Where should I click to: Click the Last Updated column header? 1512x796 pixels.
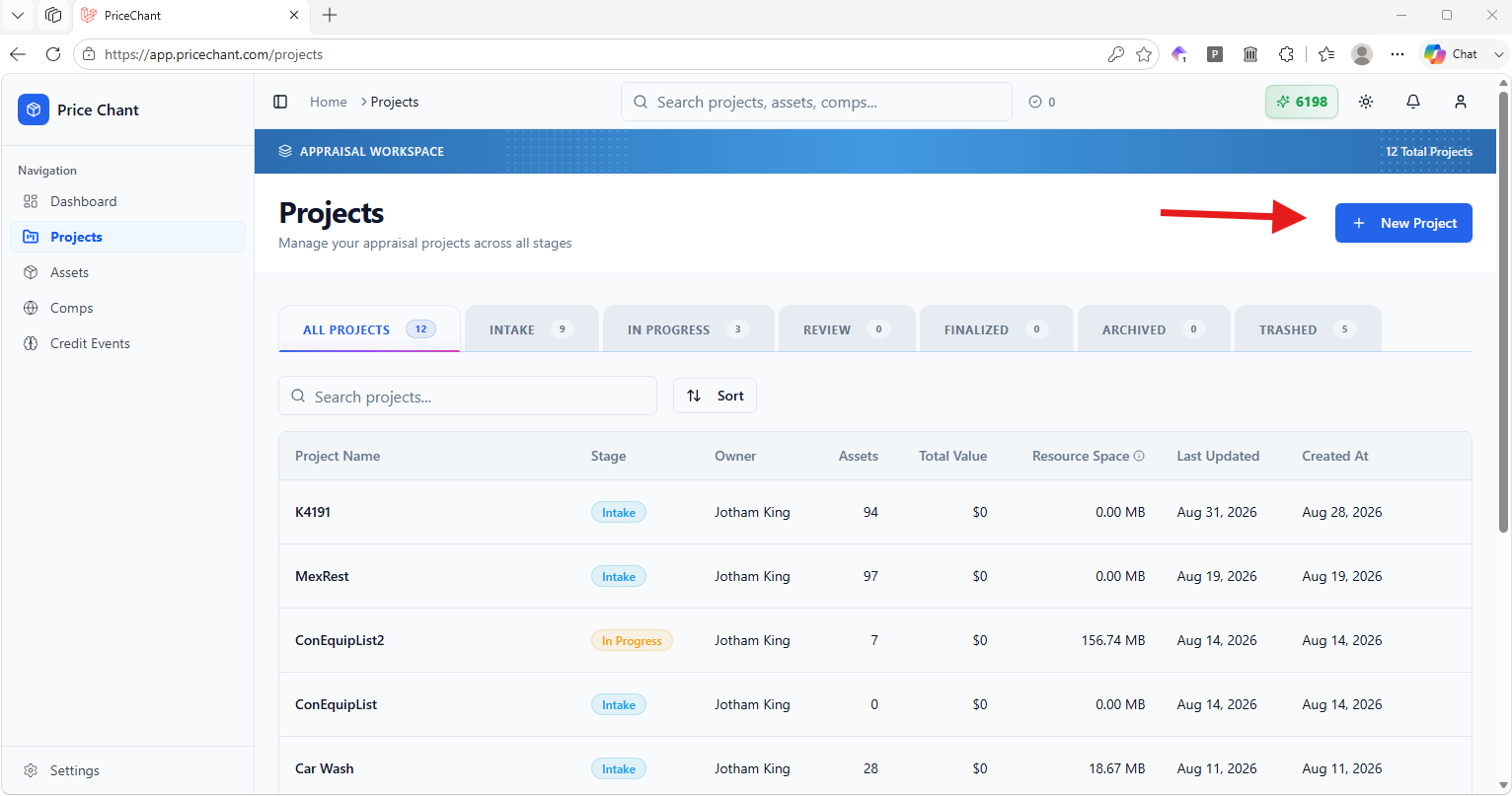1218,456
